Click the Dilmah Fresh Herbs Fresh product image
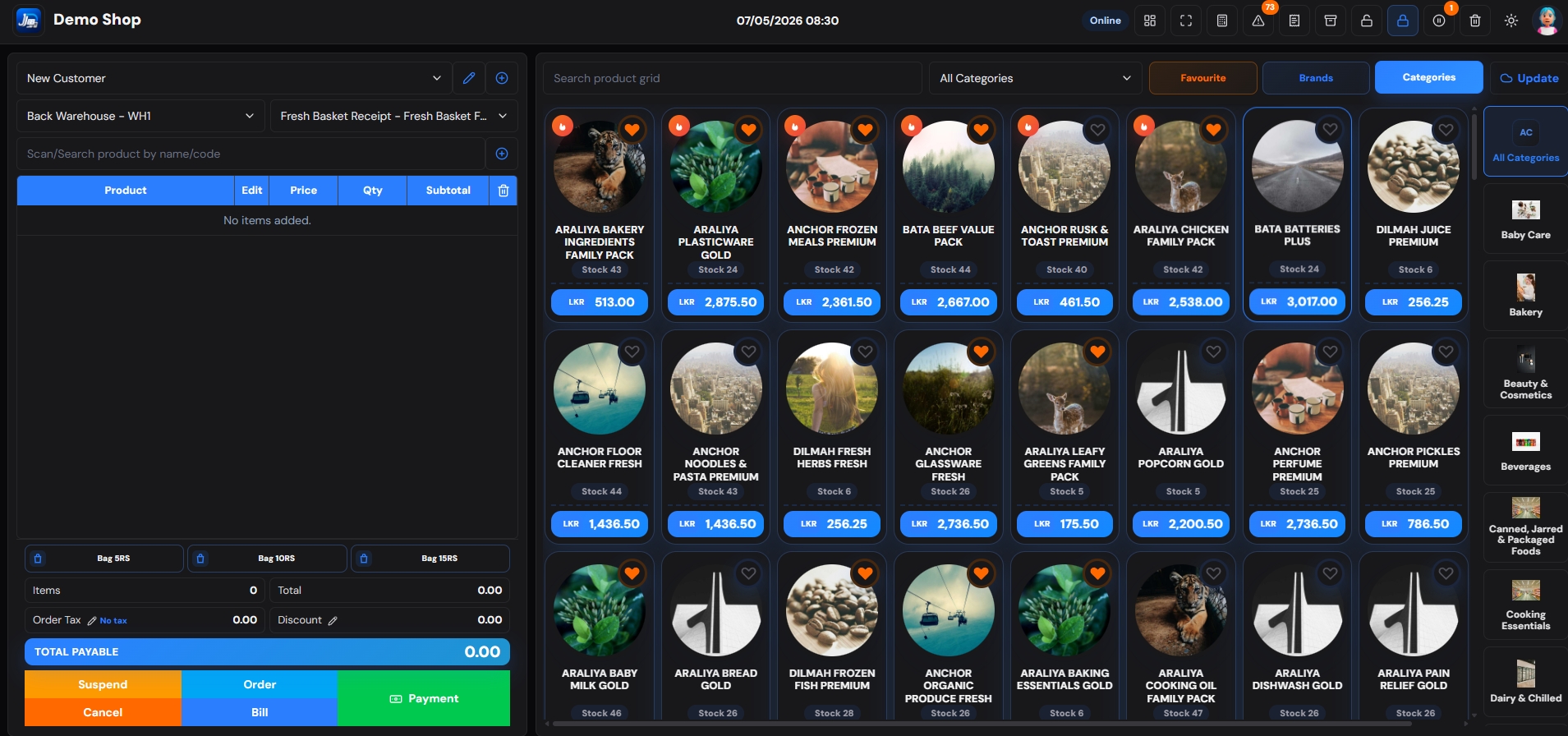The image size is (1568, 736). pos(832,389)
